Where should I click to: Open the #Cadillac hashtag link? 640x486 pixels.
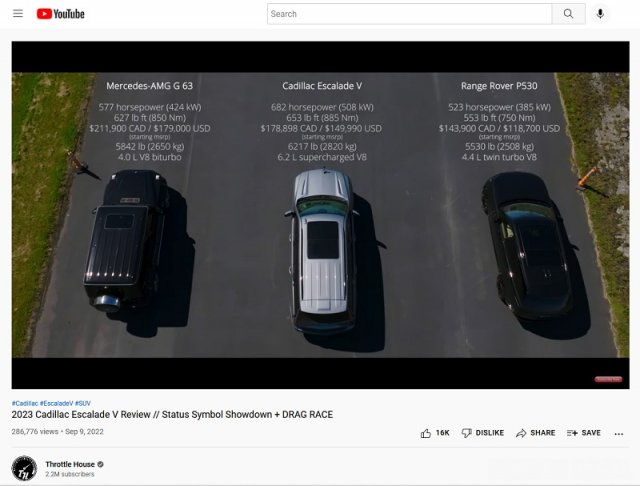(x=25, y=403)
